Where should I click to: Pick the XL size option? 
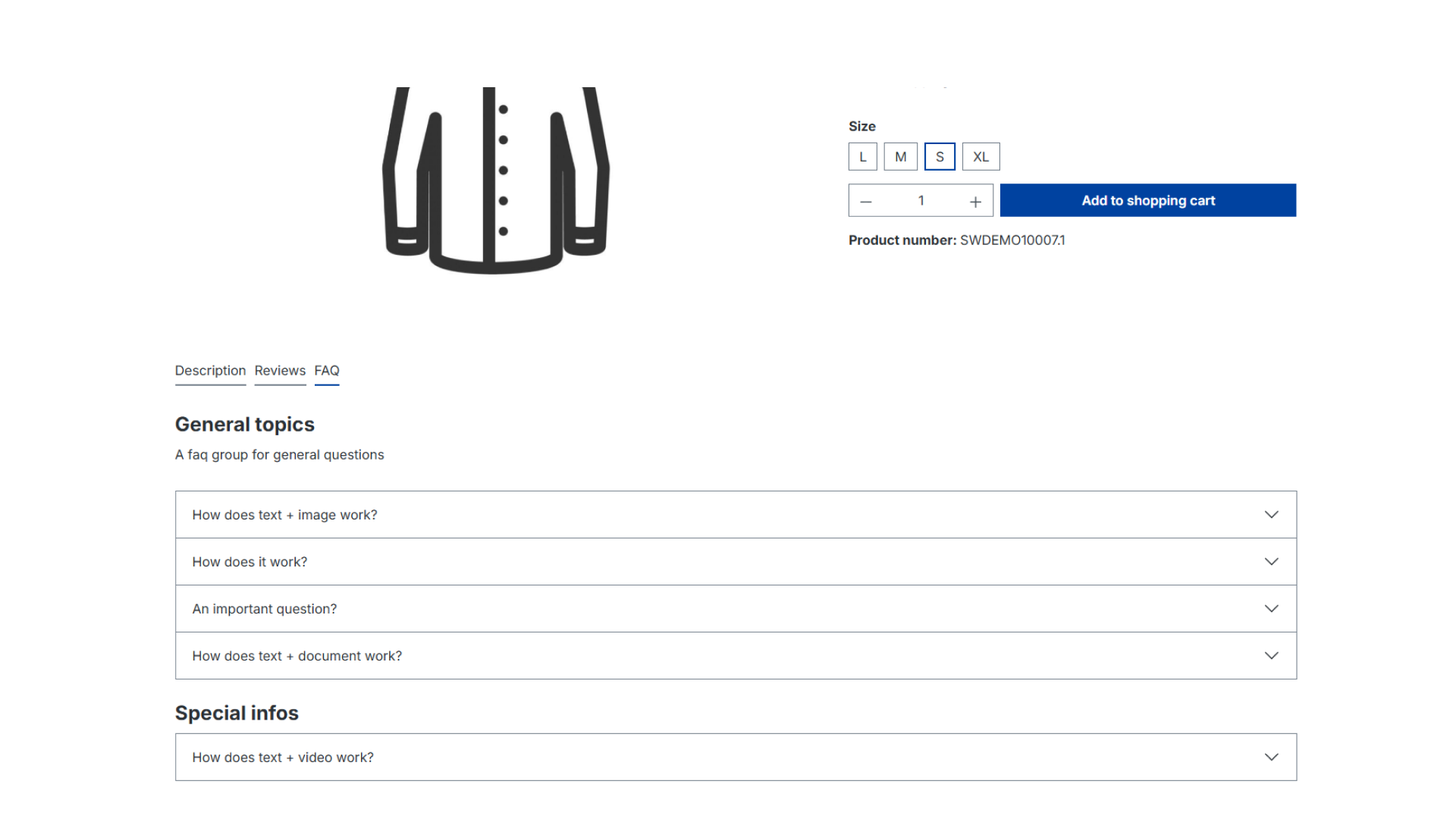(x=981, y=157)
